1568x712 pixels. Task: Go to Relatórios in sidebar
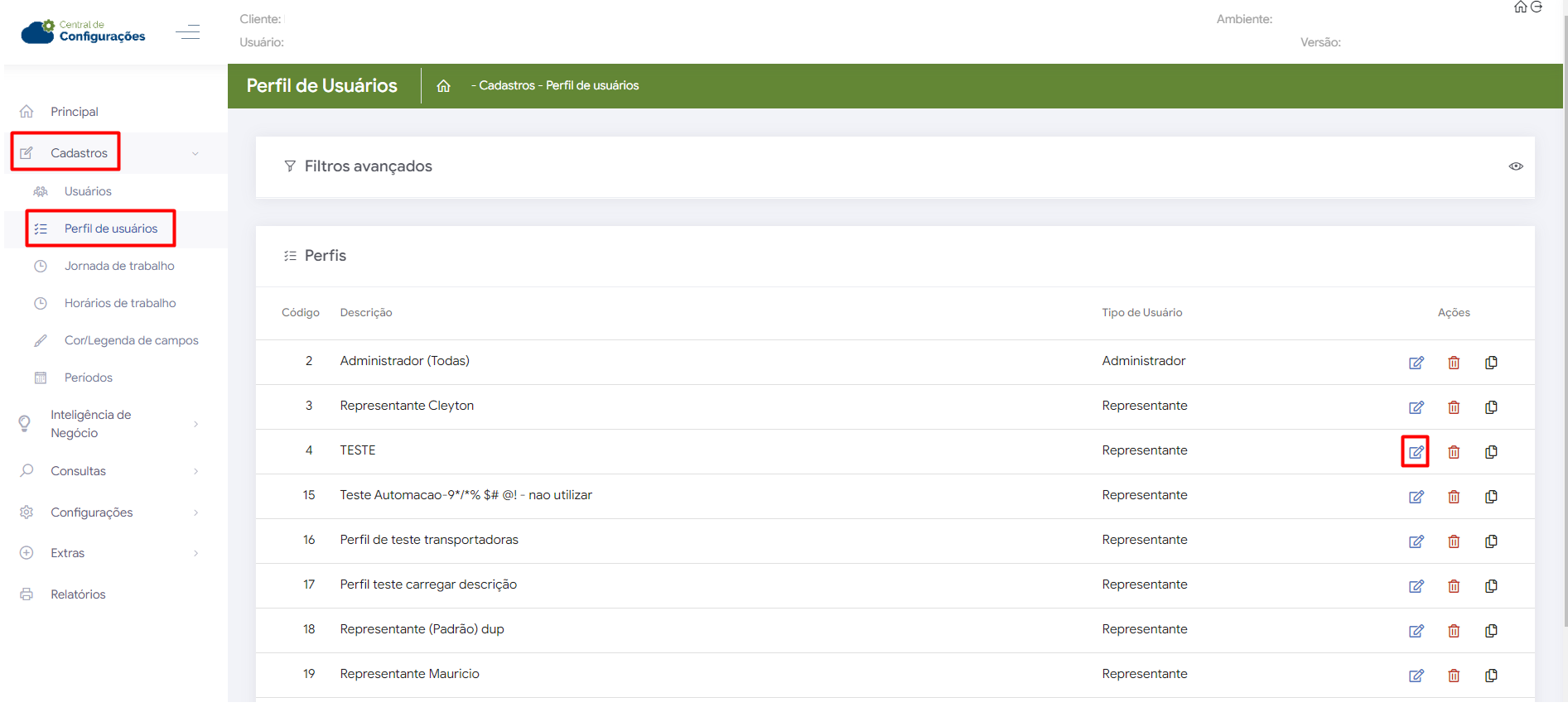[x=78, y=594]
